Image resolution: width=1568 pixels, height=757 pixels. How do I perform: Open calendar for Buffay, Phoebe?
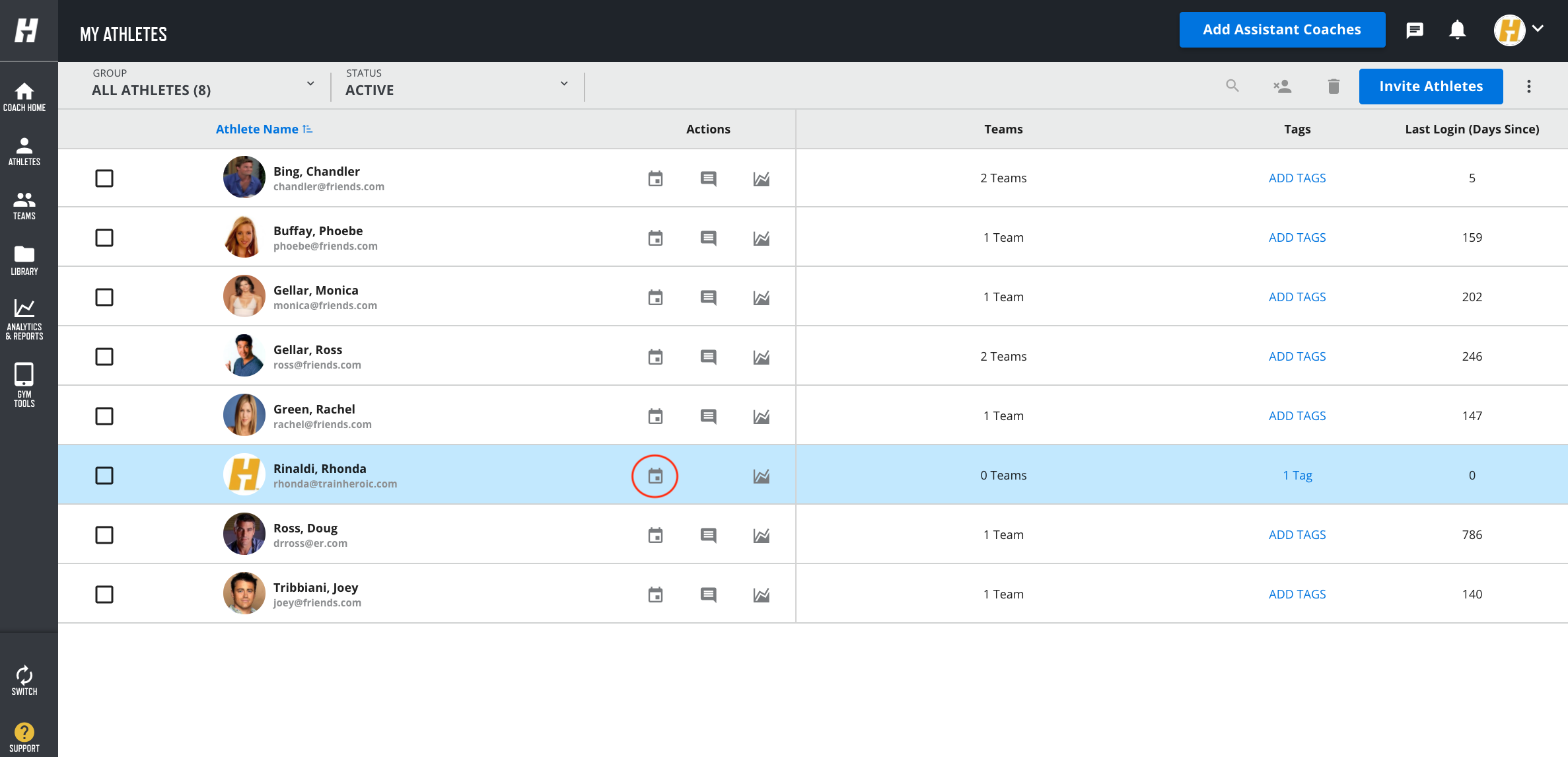(655, 238)
